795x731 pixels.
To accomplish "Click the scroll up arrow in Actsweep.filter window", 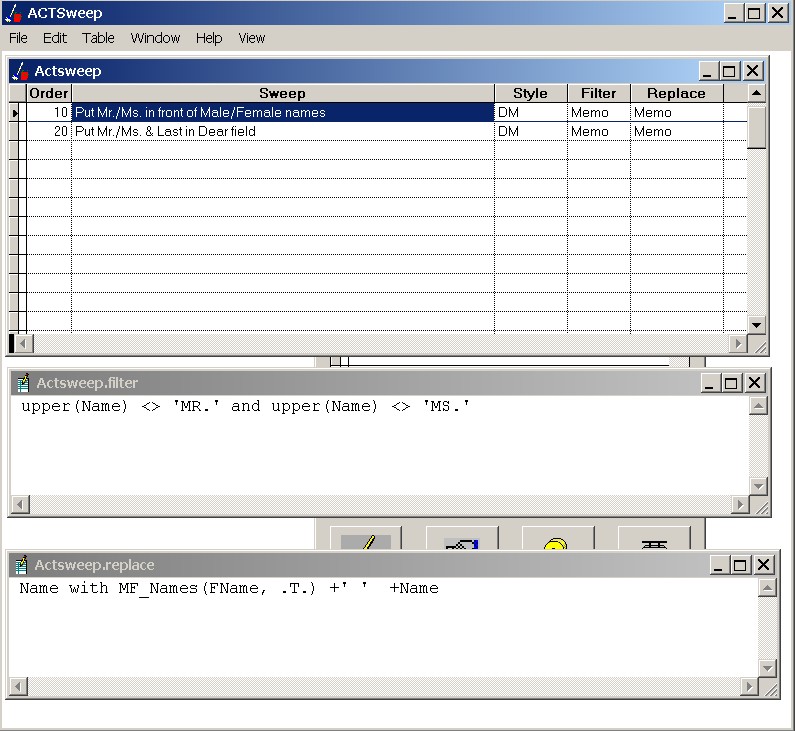I will (758, 406).
